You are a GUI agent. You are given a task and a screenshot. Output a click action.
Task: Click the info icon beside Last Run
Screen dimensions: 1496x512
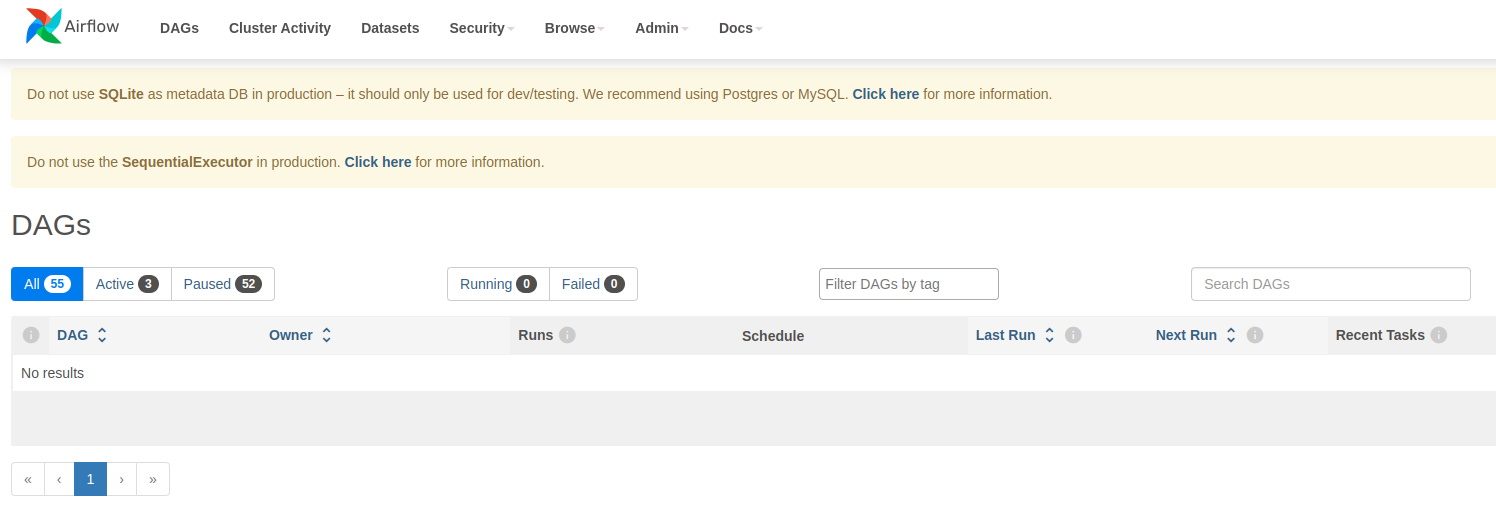point(1073,335)
